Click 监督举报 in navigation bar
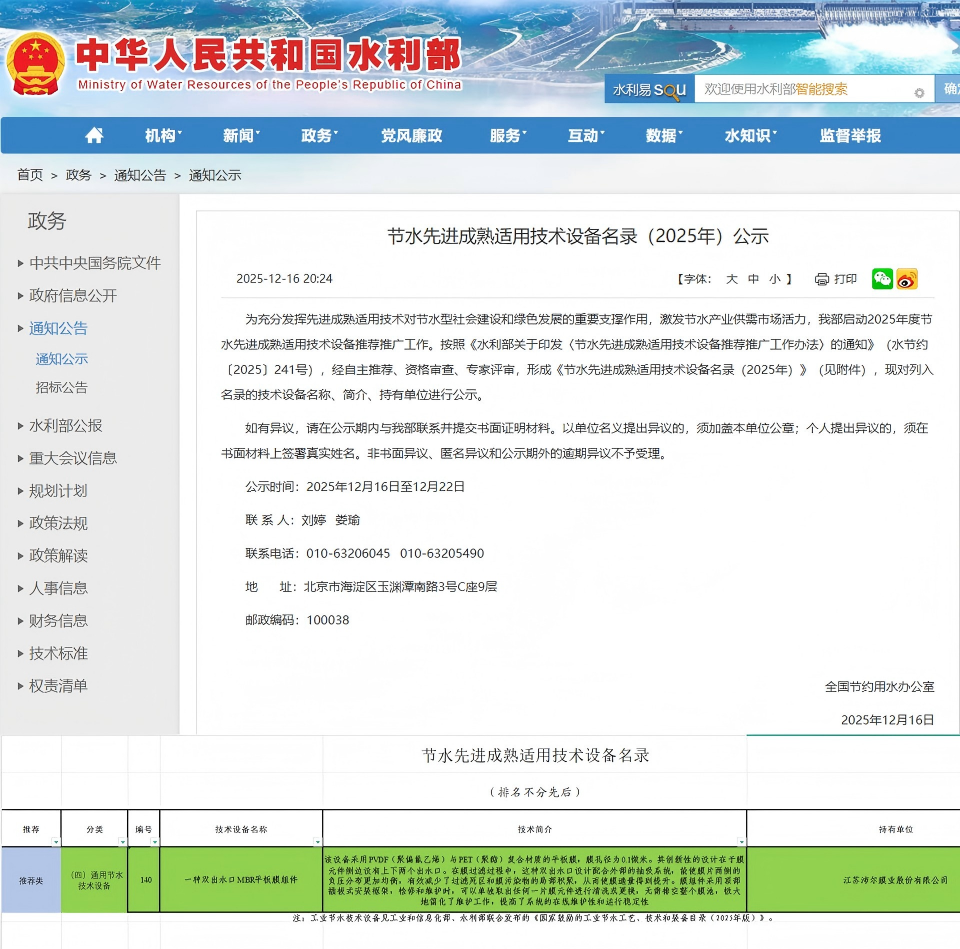The height and width of the screenshot is (949, 960). [850, 136]
